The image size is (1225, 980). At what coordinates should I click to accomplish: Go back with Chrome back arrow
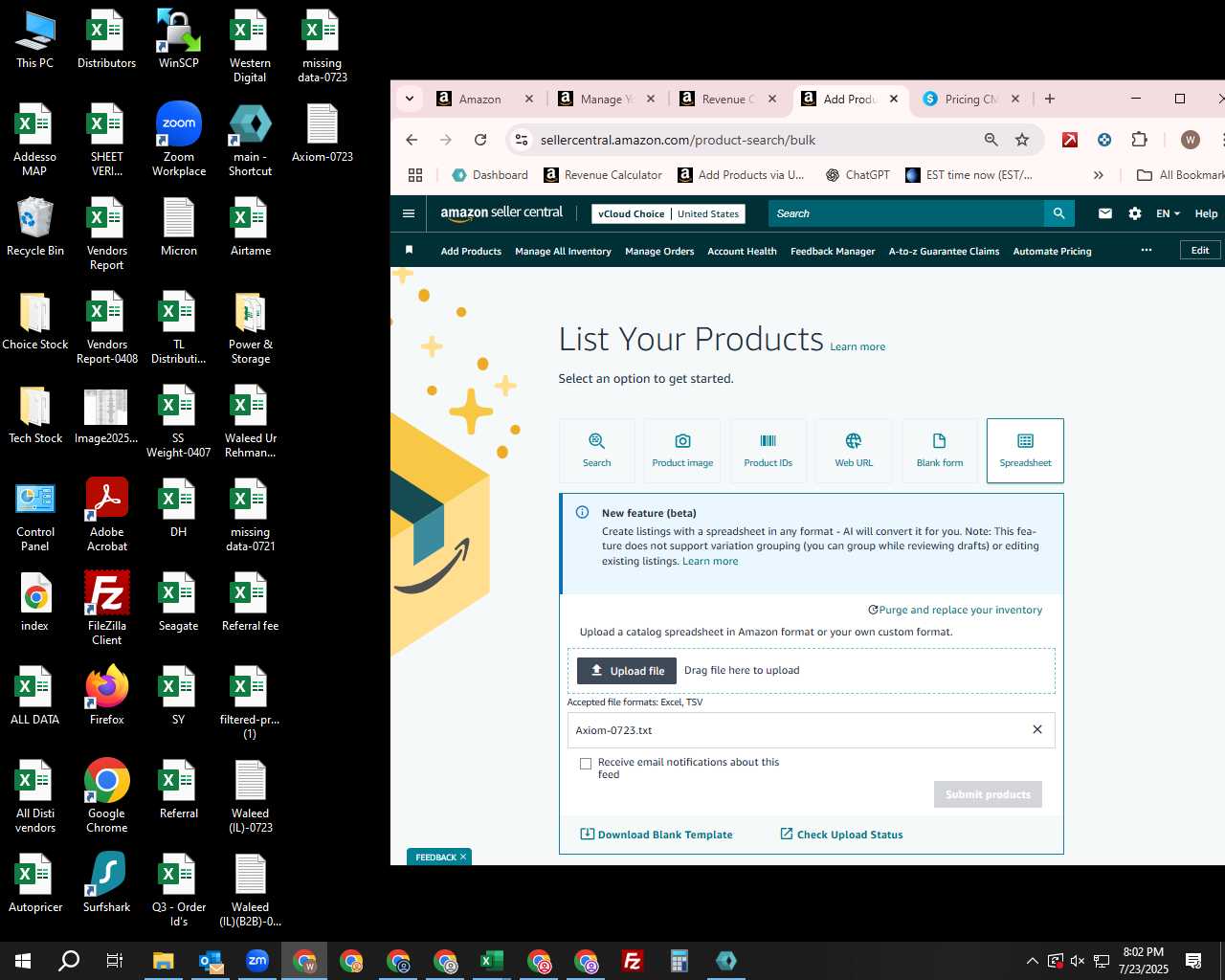coord(412,140)
